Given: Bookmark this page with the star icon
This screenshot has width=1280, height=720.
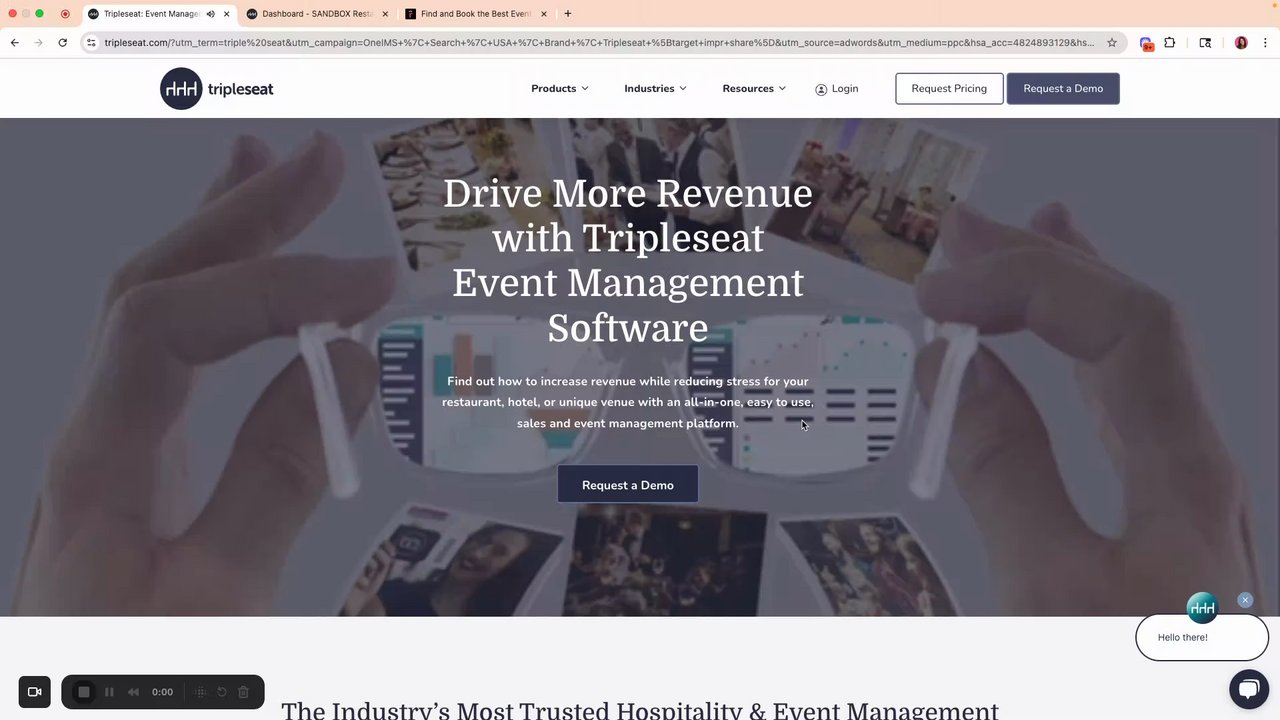Looking at the screenshot, I should 1112,43.
